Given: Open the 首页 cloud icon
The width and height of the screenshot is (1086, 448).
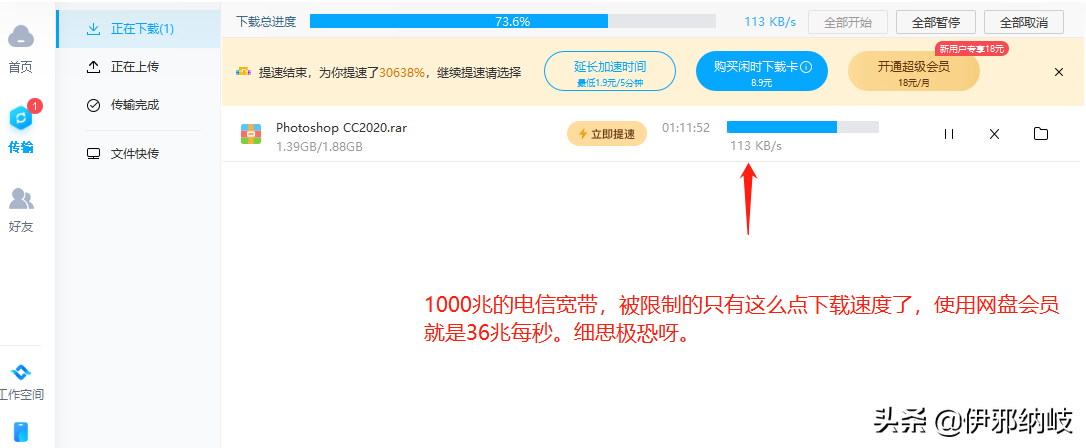Looking at the screenshot, I should (x=21, y=36).
